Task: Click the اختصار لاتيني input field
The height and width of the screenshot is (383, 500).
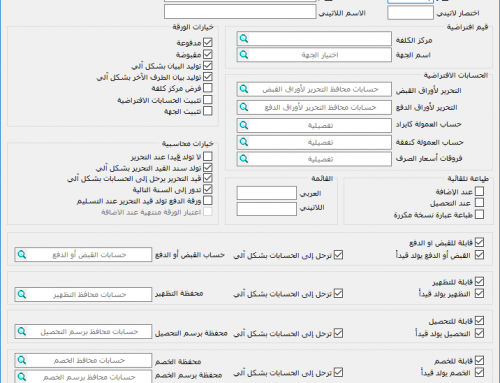Action: tap(410, 13)
